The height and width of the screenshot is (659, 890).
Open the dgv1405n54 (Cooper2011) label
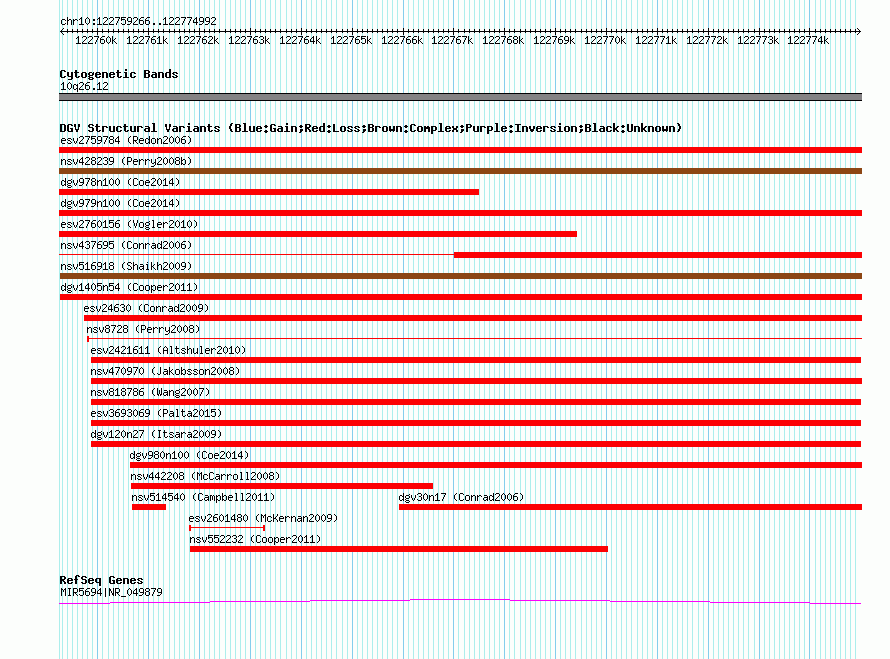[x=129, y=287]
